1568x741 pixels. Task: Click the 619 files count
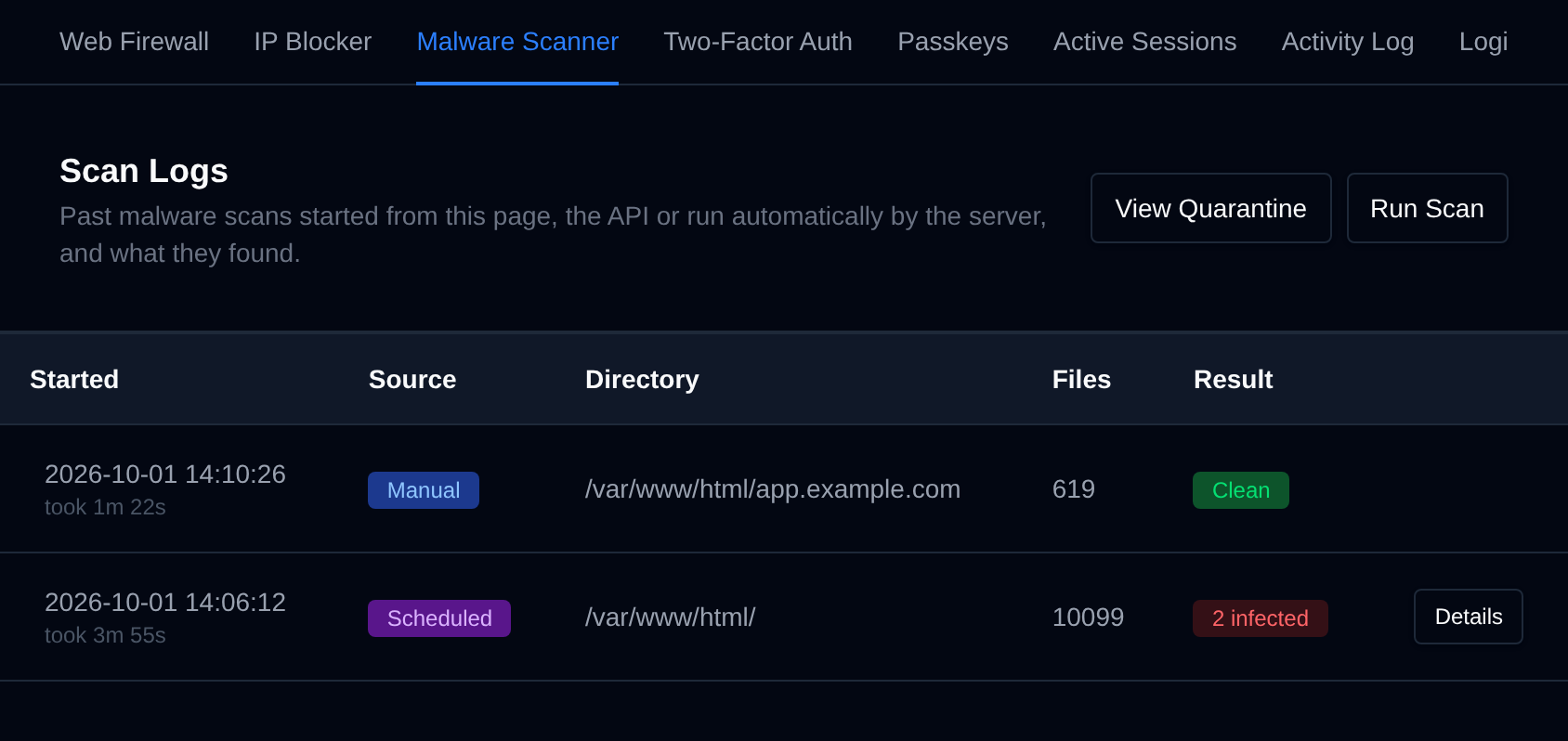coord(1074,489)
